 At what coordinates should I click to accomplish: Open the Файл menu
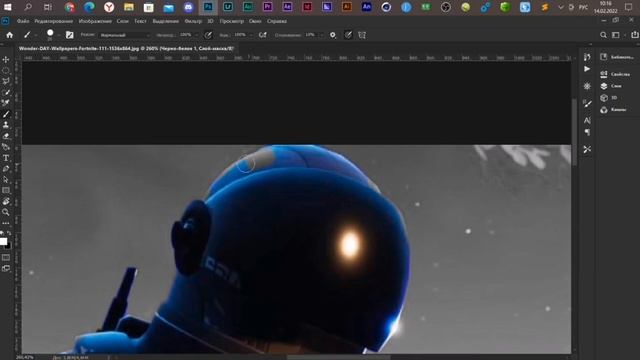tap(23, 21)
